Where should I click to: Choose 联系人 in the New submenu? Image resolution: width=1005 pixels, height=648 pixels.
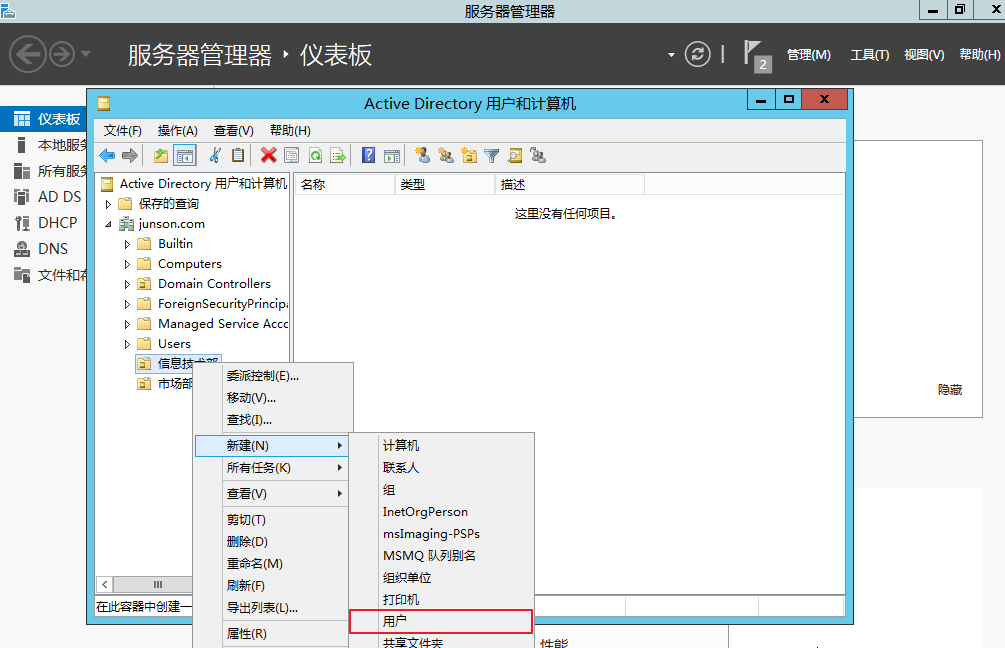(x=441, y=468)
